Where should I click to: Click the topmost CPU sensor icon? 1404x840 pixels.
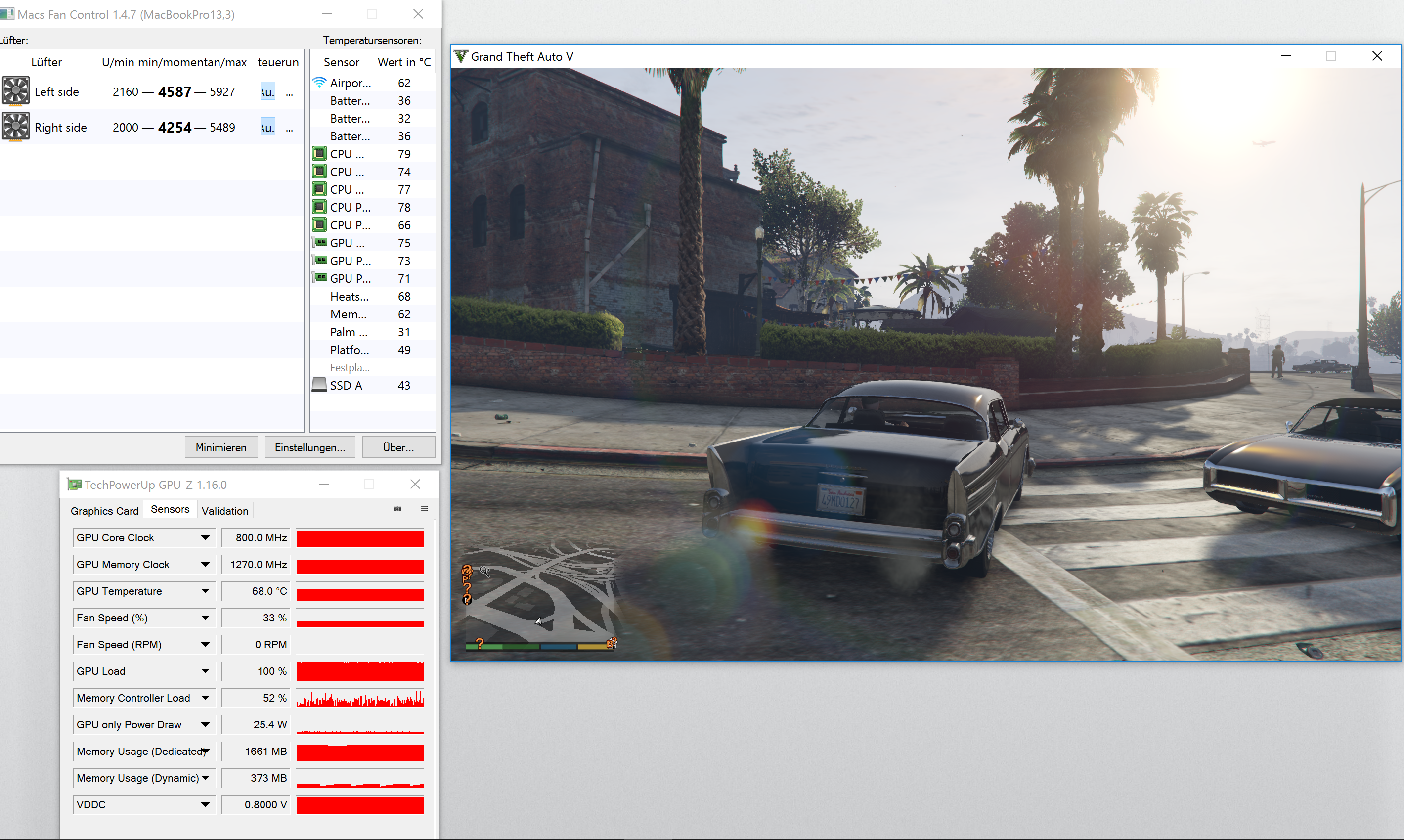pos(320,154)
